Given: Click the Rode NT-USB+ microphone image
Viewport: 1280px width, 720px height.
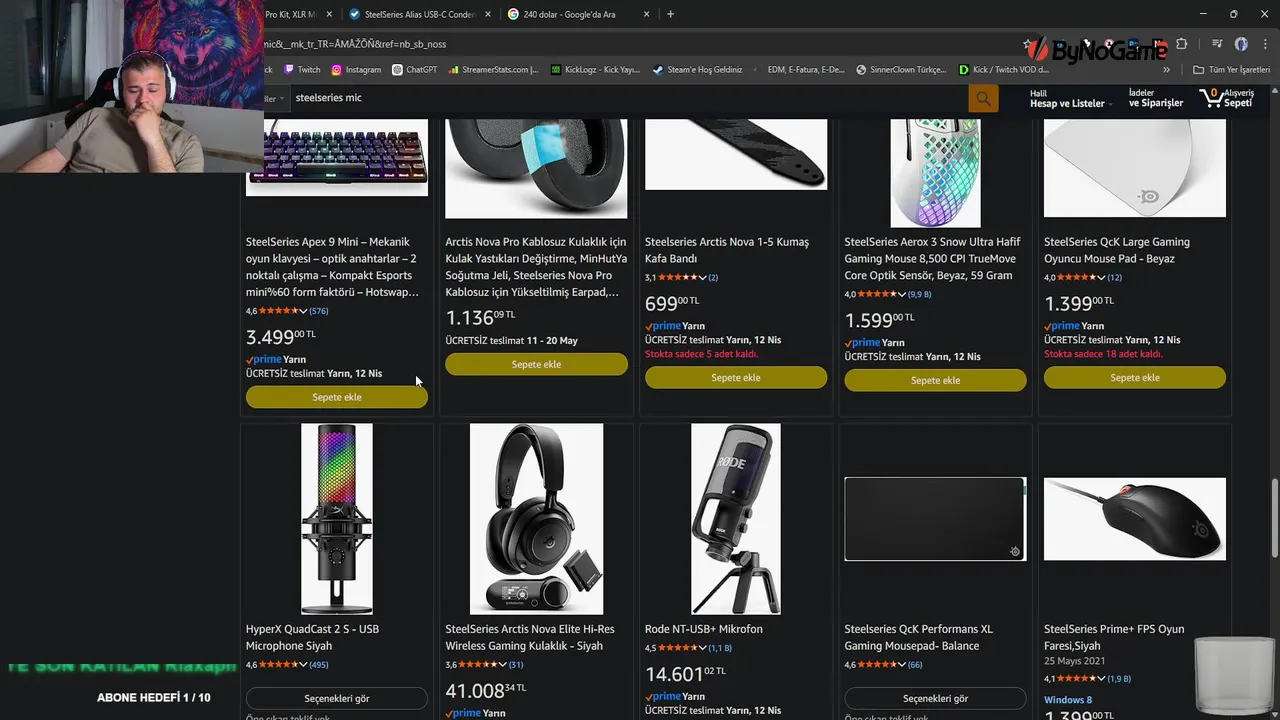Looking at the screenshot, I should click(x=736, y=518).
